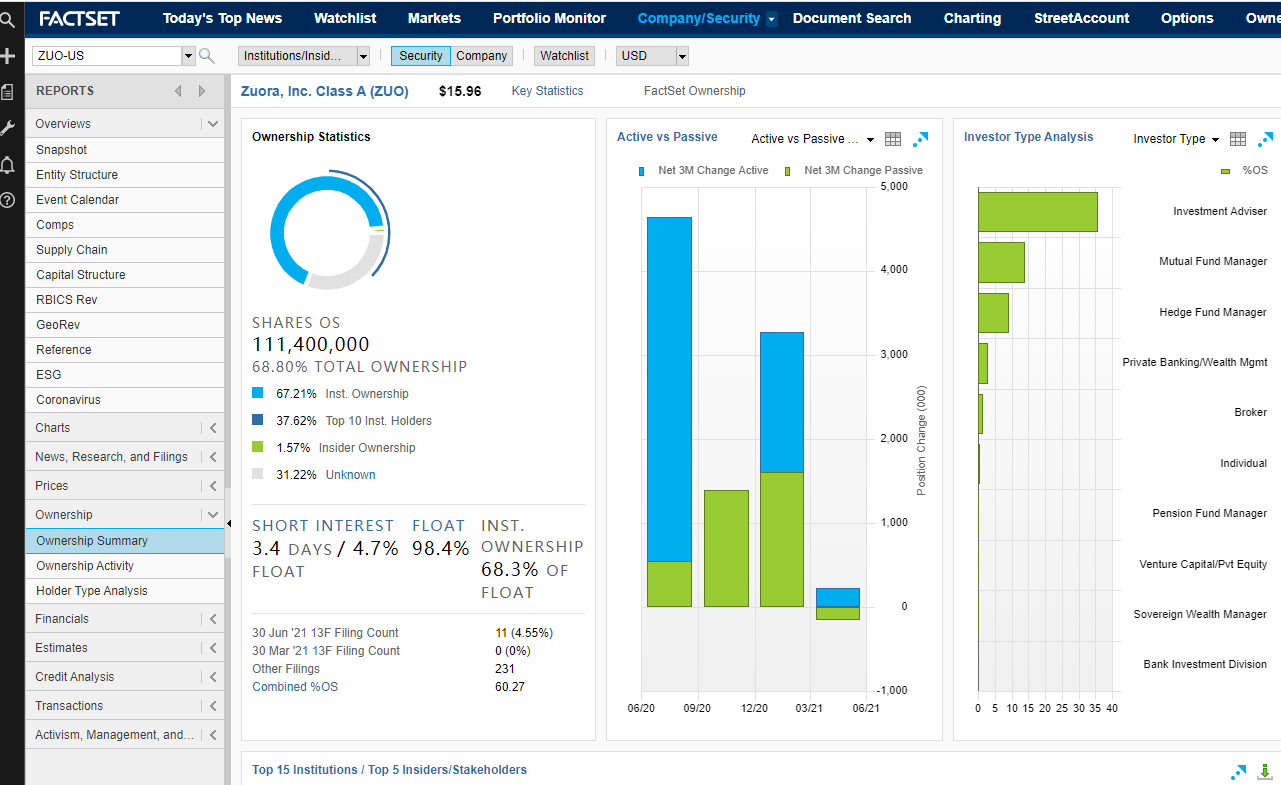Collapse the Ownership section
Viewport: 1281px width, 785px height.
tap(212, 515)
